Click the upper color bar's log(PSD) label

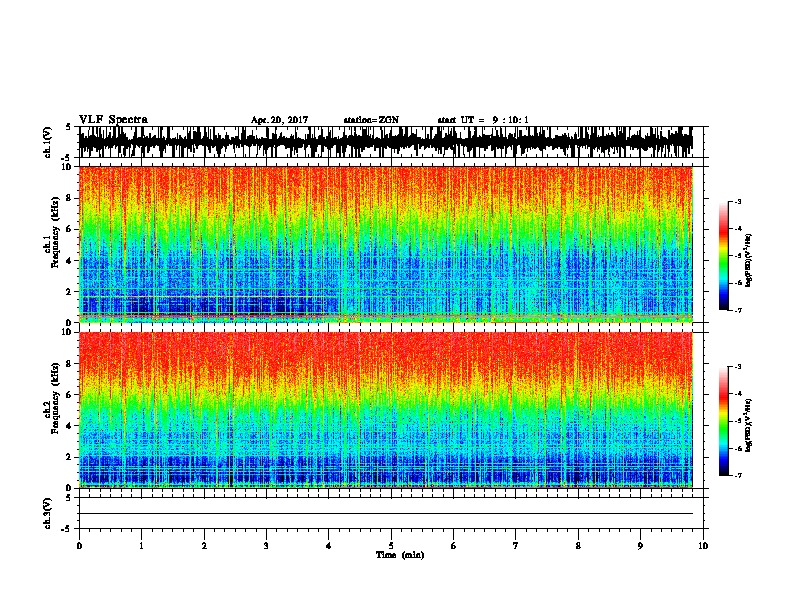coord(749,260)
